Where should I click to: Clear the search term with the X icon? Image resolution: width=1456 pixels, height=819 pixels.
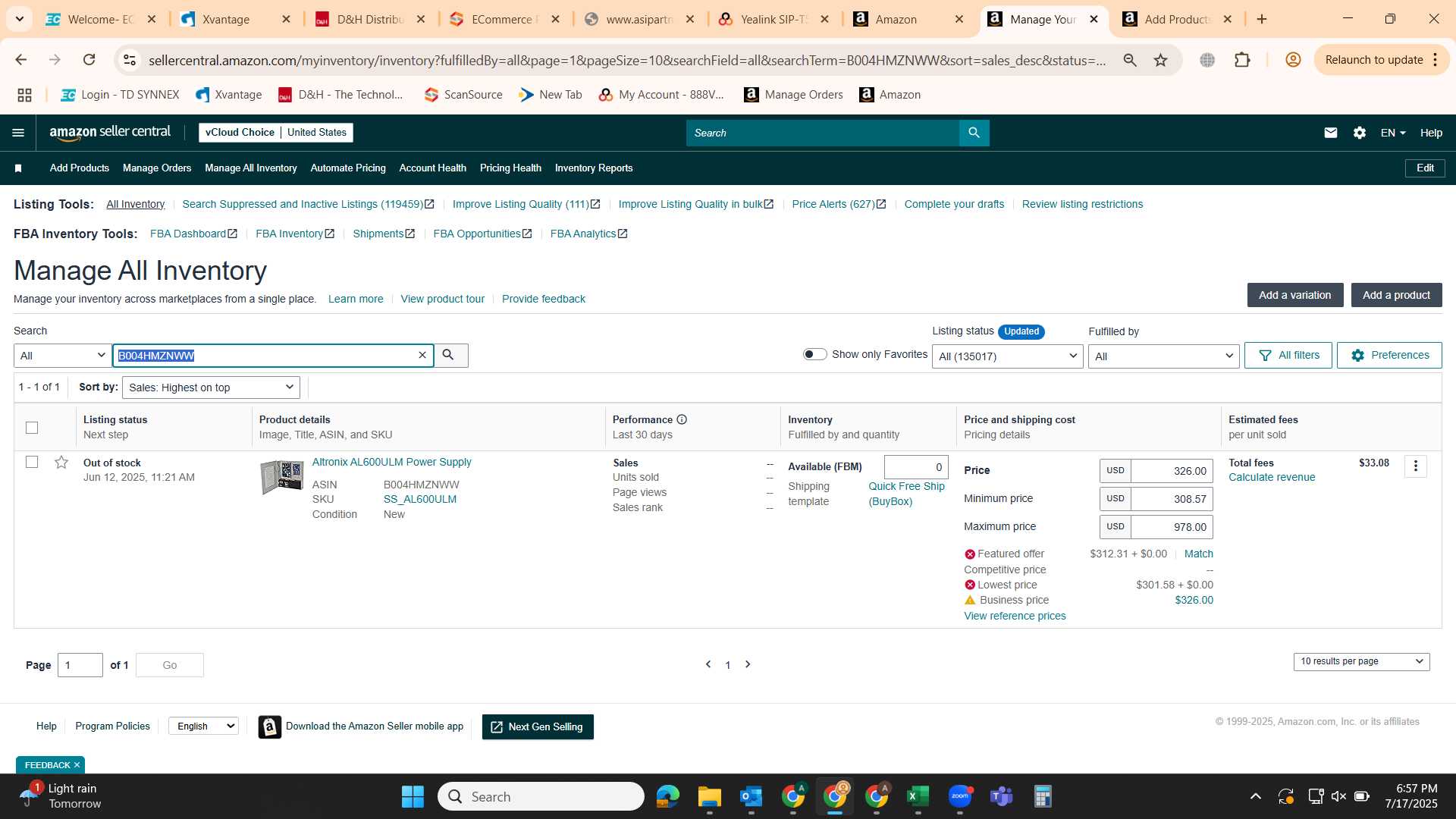tap(422, 355)
